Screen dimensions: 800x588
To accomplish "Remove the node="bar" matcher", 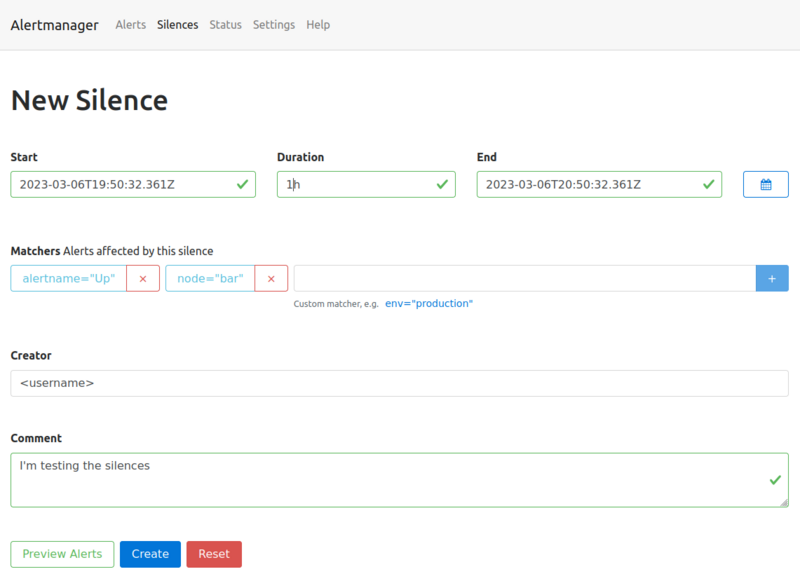I will [x=271, y=279].
